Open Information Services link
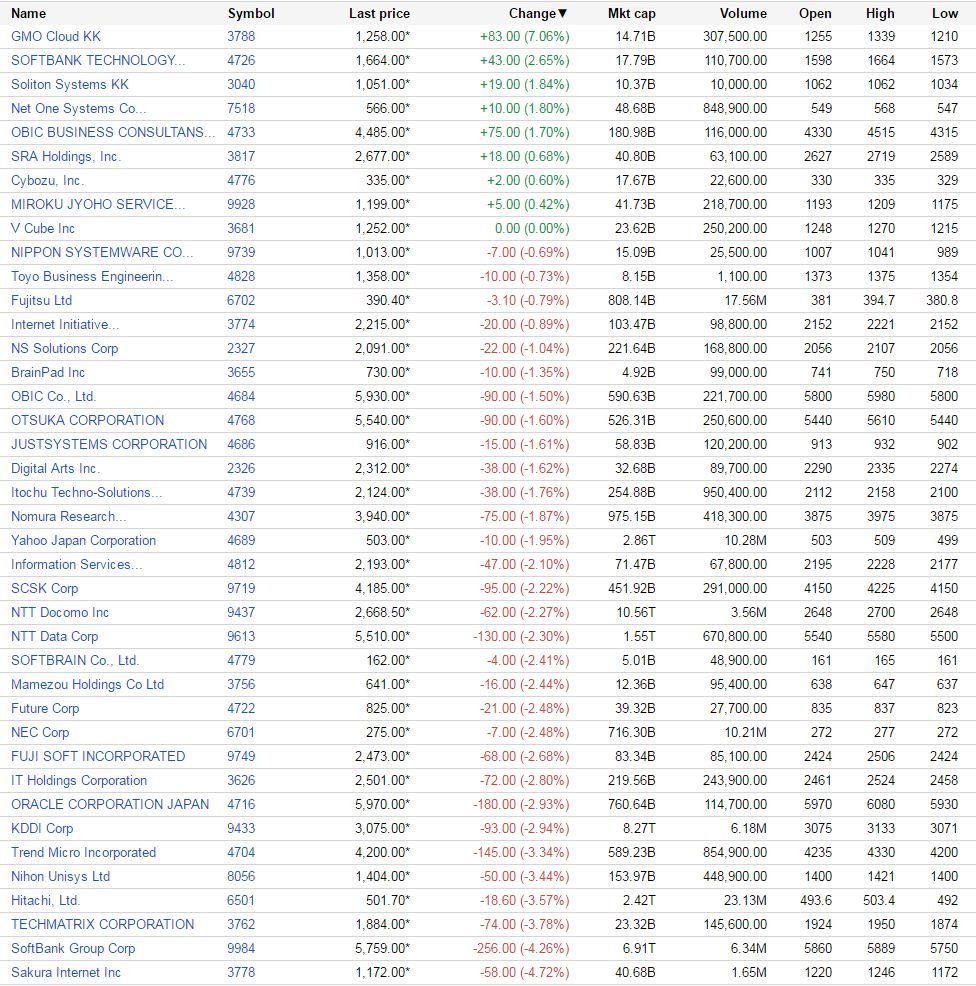This screenshot has height=986, width=976. 77,565
